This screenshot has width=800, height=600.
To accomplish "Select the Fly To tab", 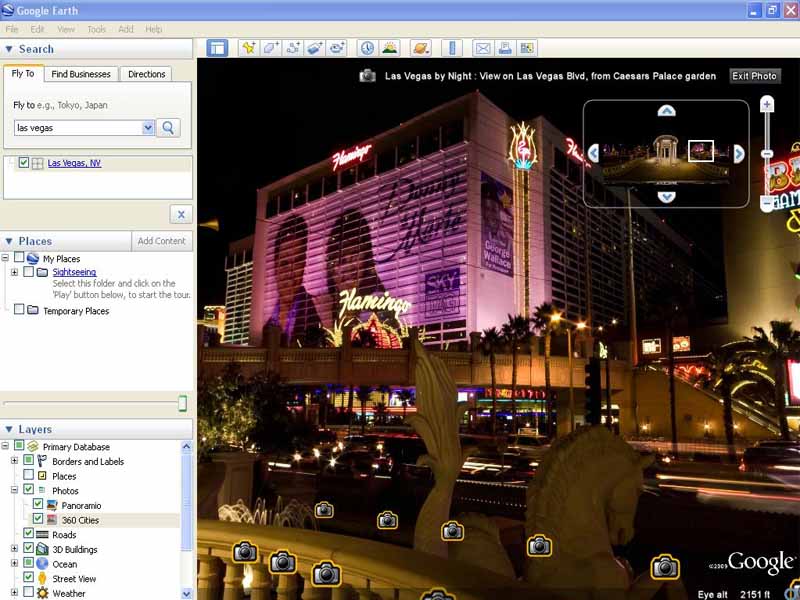I will pos(23,73).
